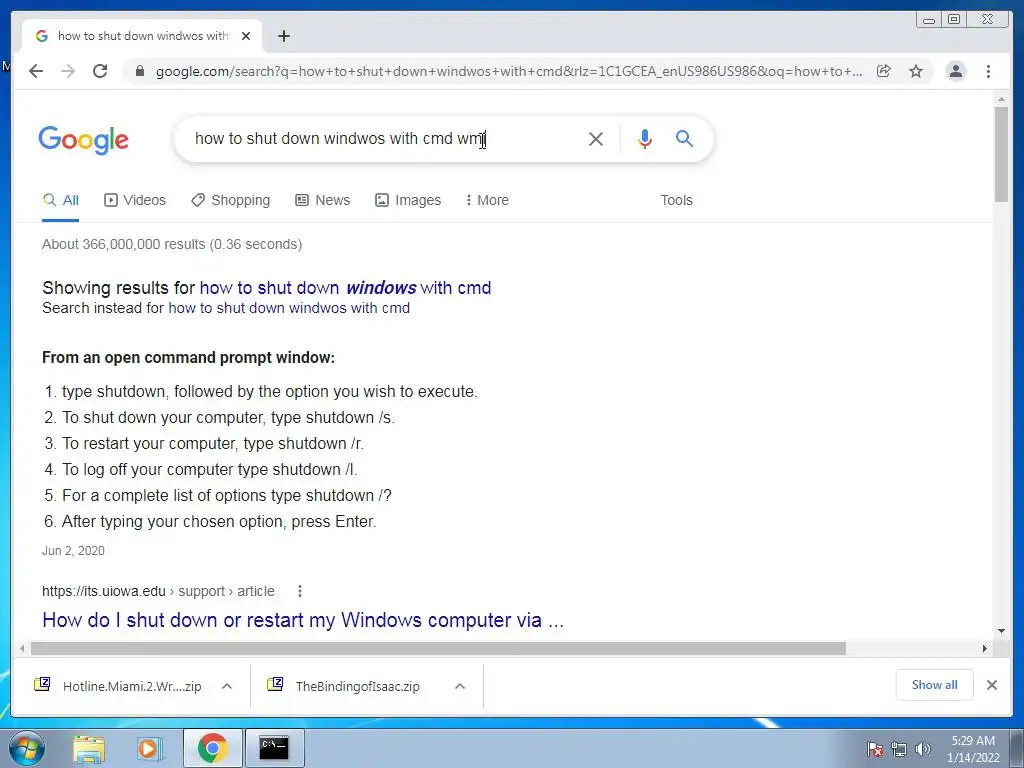Open Windows Explorer from taskbar
This screenshot has height=768, width=1024.
(89, 748)
